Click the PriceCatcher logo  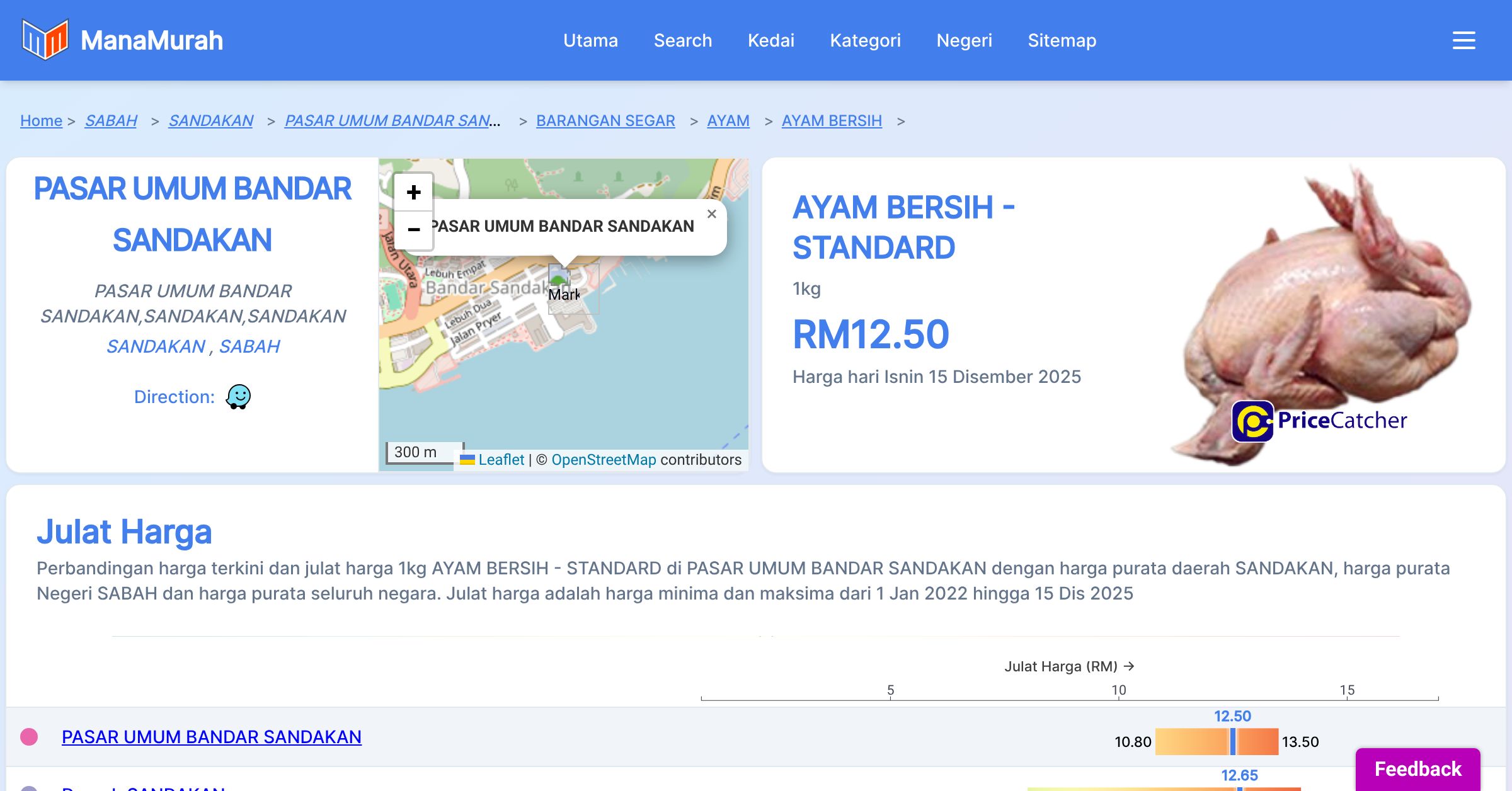1319,421
